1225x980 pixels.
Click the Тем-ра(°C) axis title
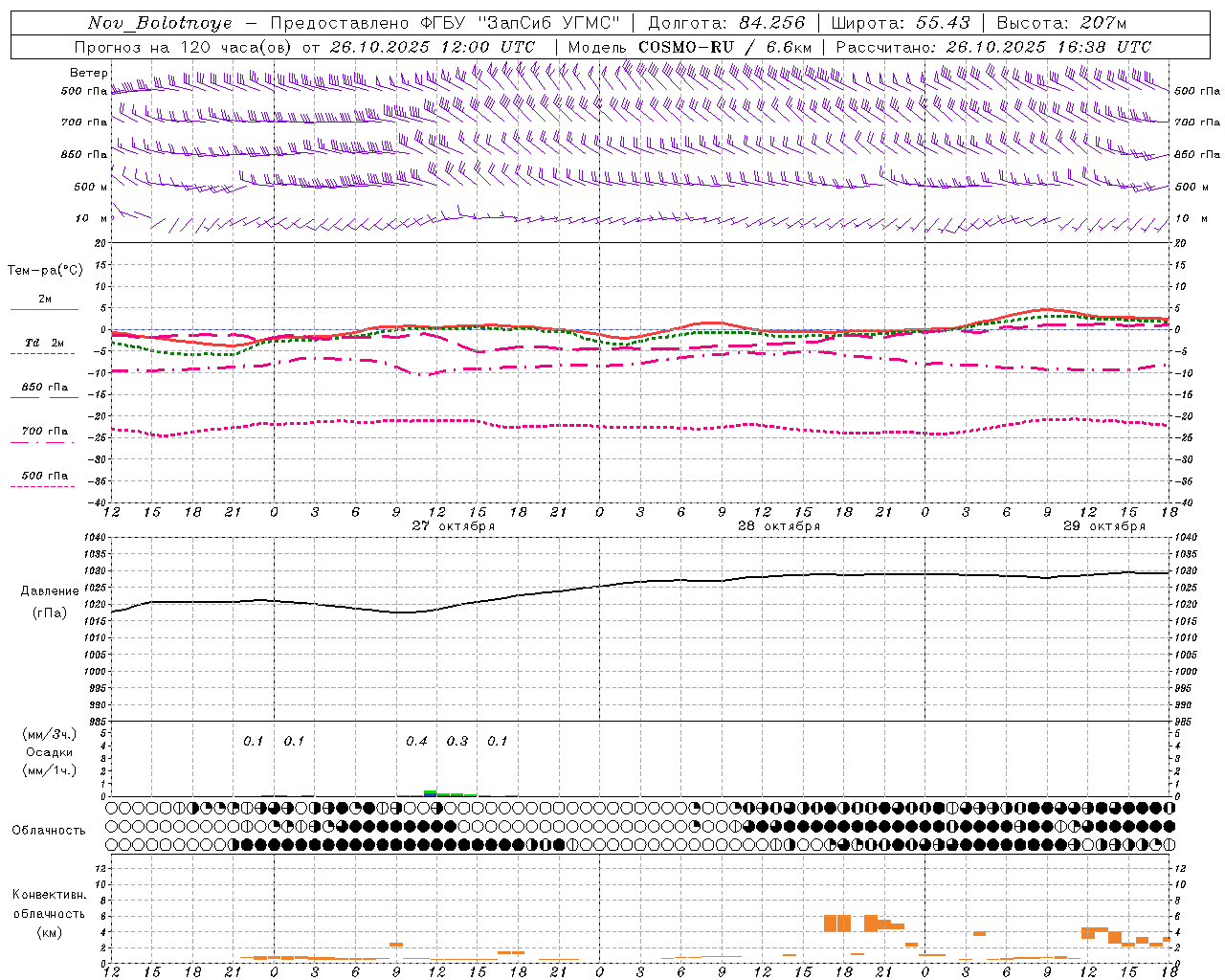click(45, 271)
